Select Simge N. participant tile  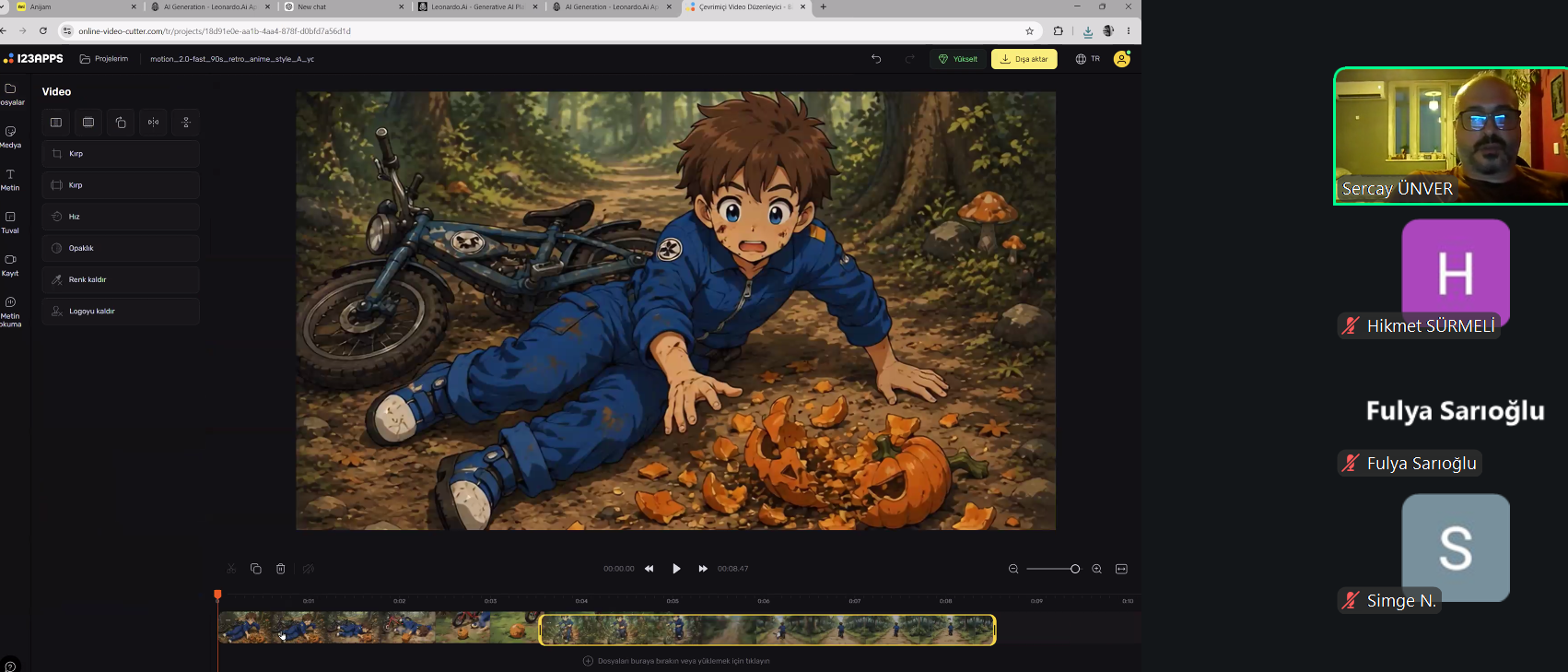pos(1456,548)
